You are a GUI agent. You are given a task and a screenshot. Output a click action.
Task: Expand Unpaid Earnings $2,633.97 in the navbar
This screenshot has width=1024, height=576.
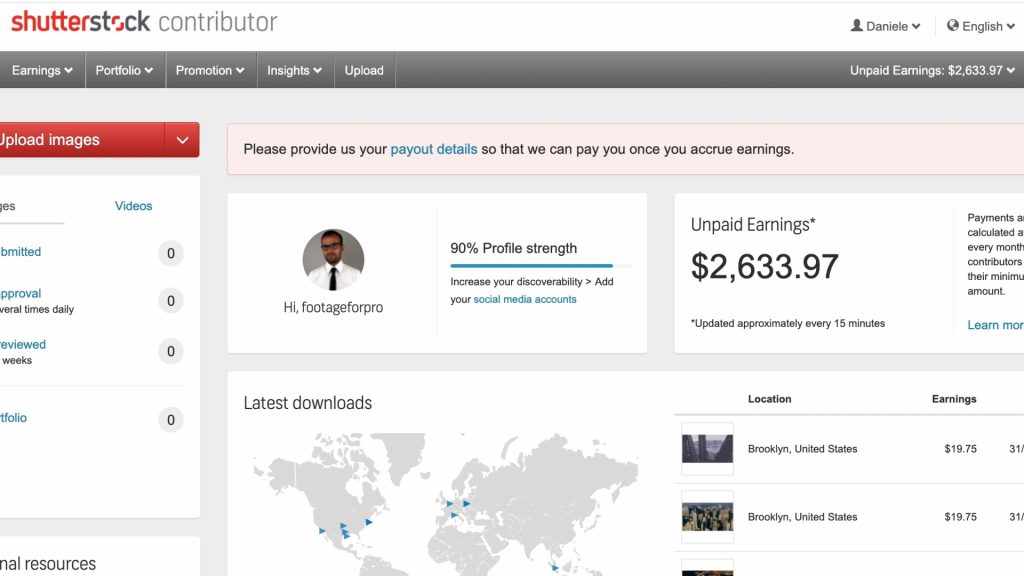coord(932,70)
